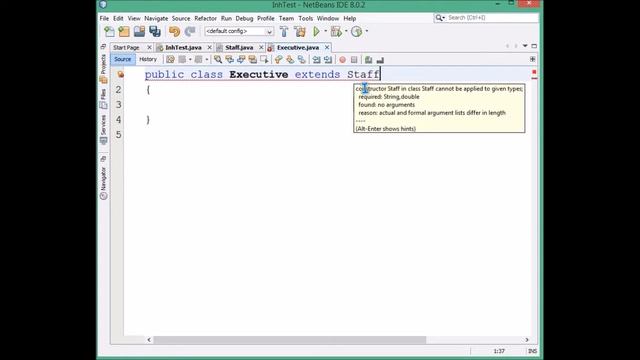640x360 pixels.
Task: Open the File menu
Action: (x=104, y=18)
